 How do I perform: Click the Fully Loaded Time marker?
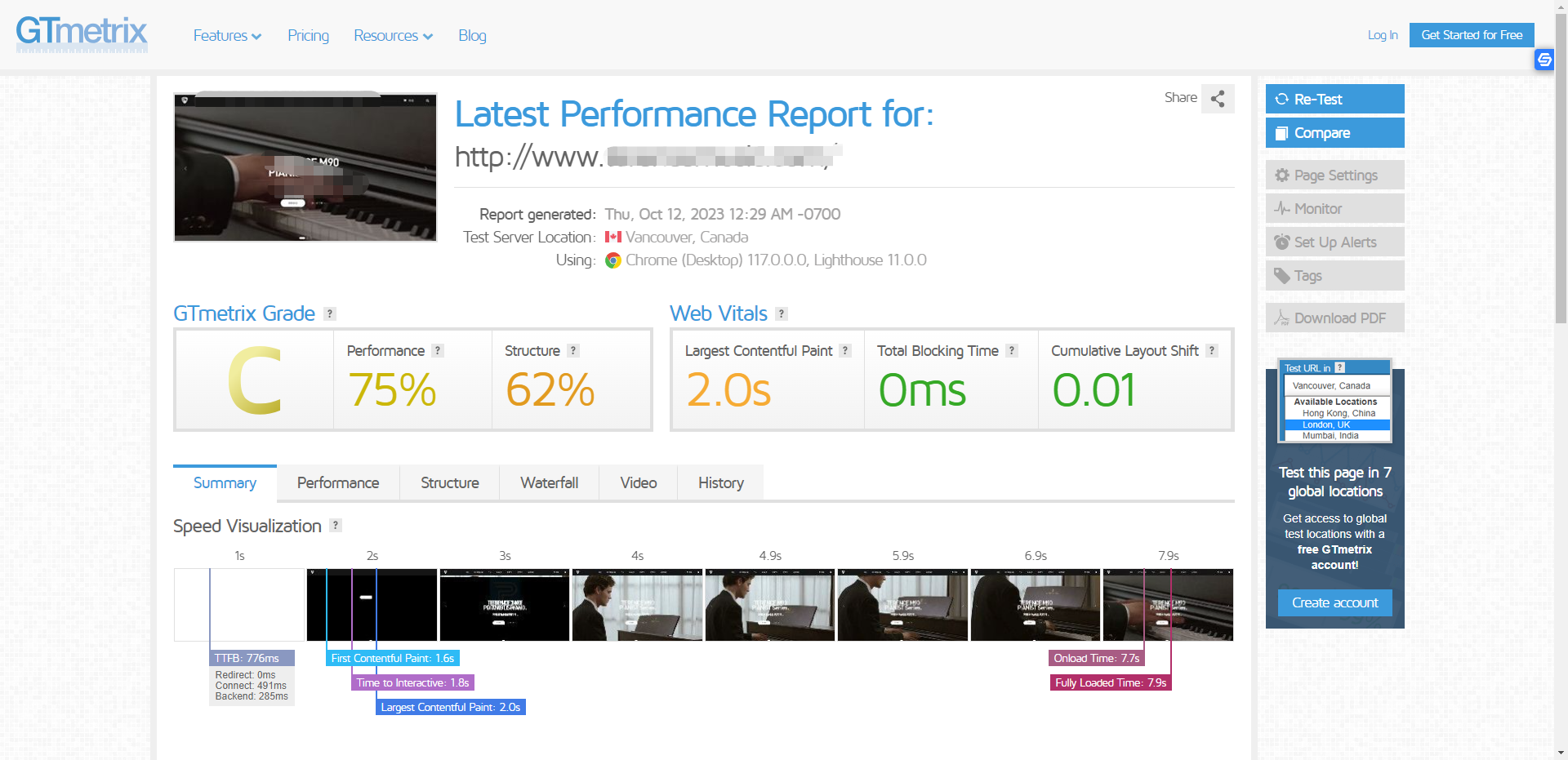click(x=1111, y=683)
